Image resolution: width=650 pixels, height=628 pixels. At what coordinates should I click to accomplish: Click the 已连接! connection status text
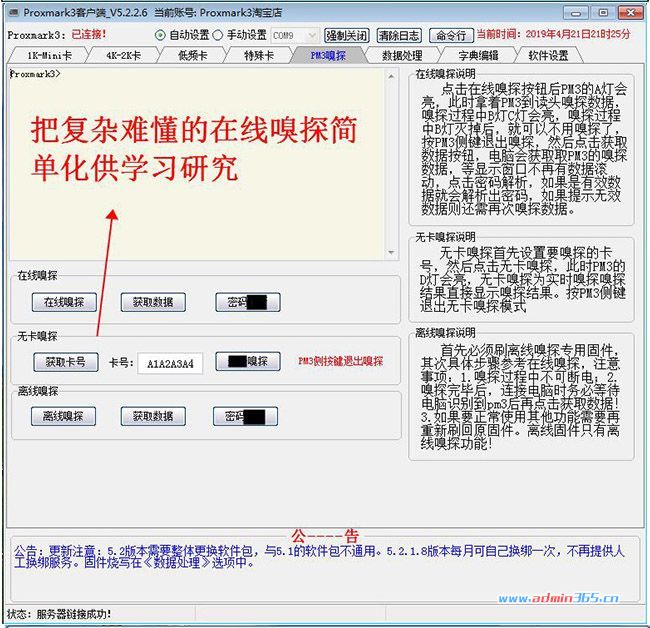89,34
